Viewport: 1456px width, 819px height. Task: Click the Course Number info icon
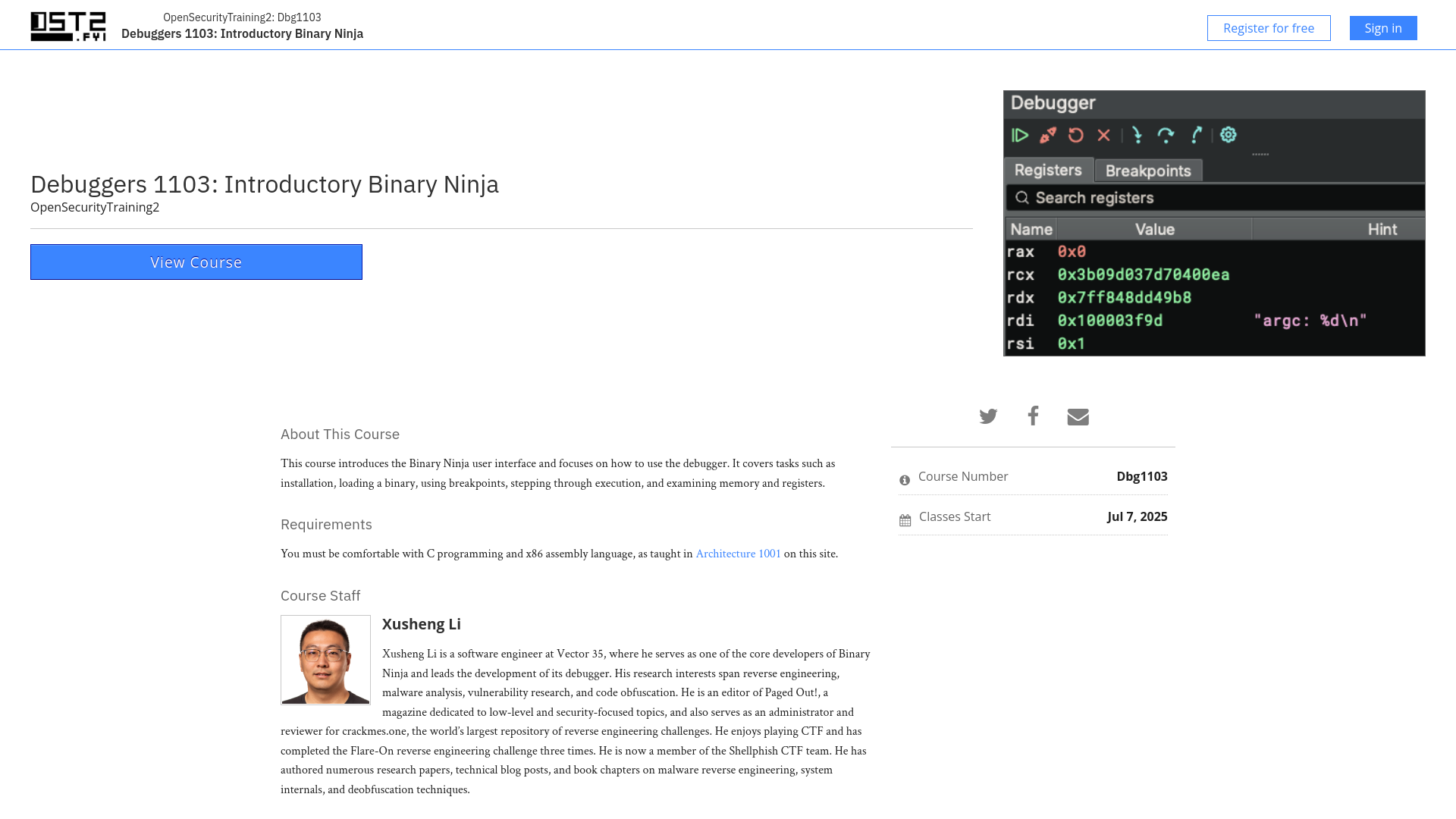tap(905, 480)
